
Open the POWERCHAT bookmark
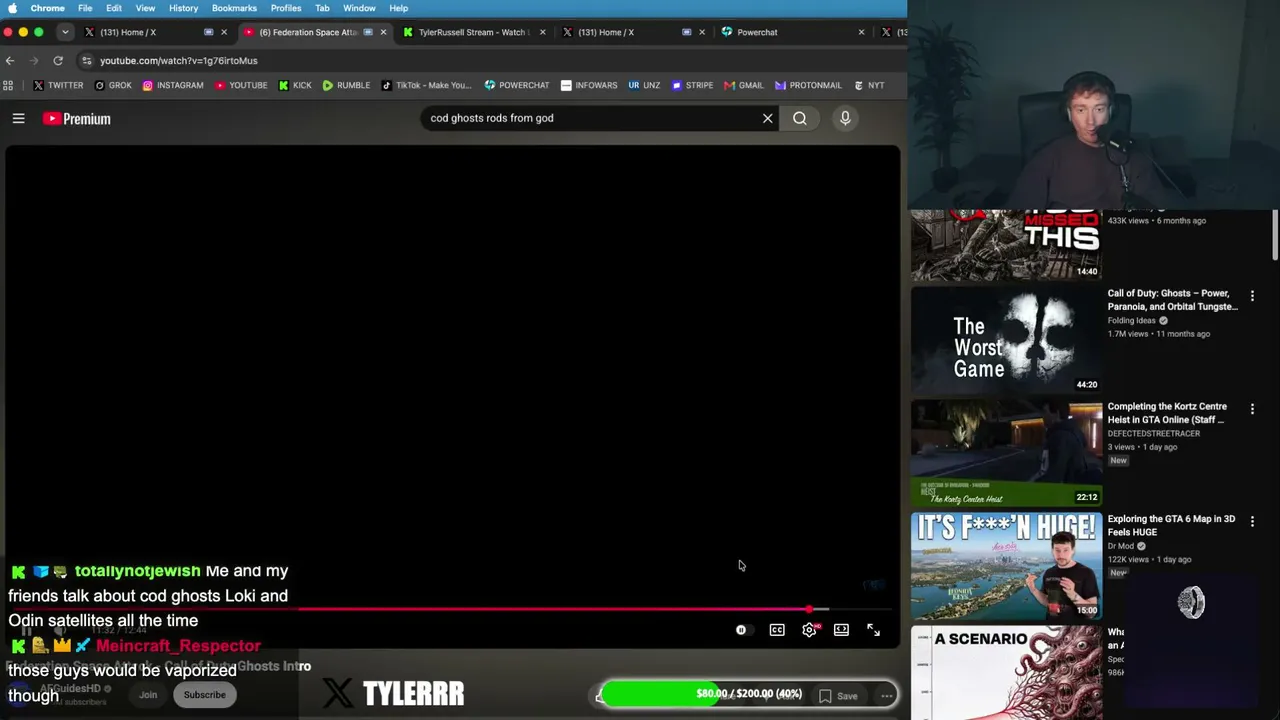click(x=517, y=85)
